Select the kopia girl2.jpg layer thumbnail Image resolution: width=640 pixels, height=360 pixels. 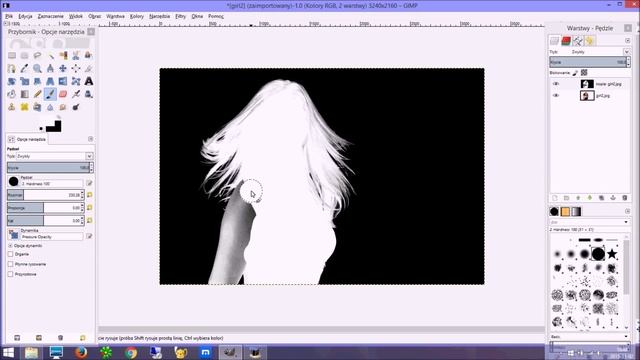(587, 84)
